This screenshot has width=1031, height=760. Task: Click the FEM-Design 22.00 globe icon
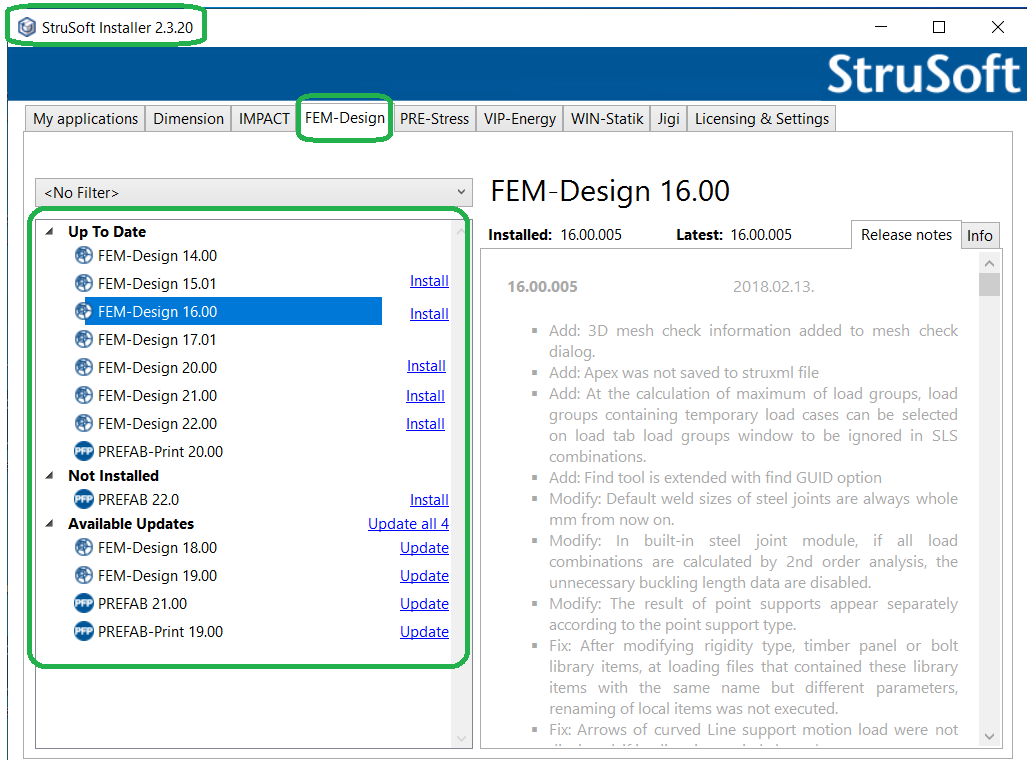[x=84, y=423]
